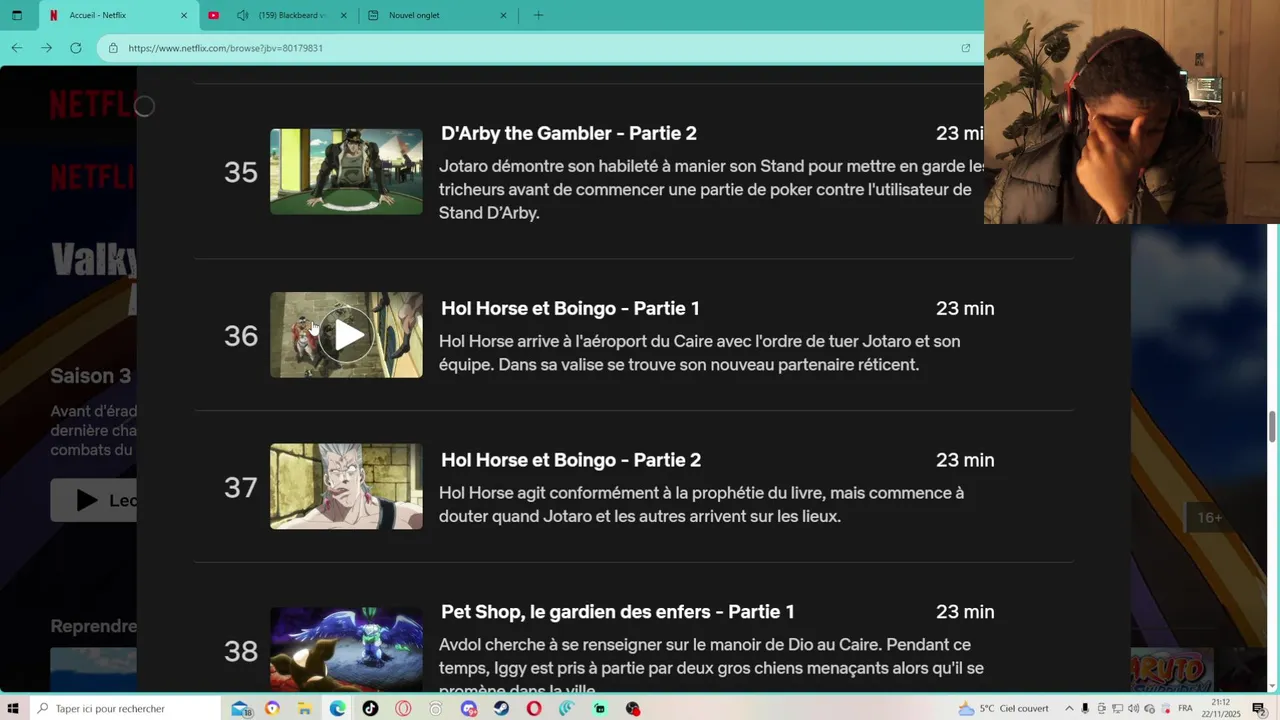
Task: Open the Mail app from the taskbar
Action: click(x=241, y=708)
